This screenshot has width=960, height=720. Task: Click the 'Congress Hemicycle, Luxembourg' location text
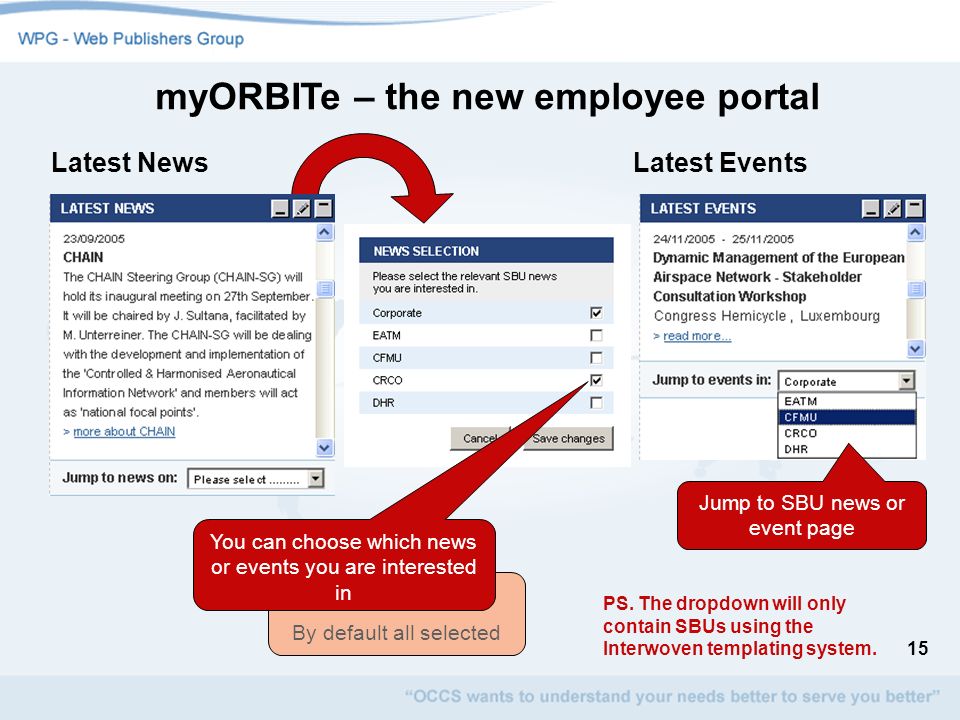tap(767, 316)
